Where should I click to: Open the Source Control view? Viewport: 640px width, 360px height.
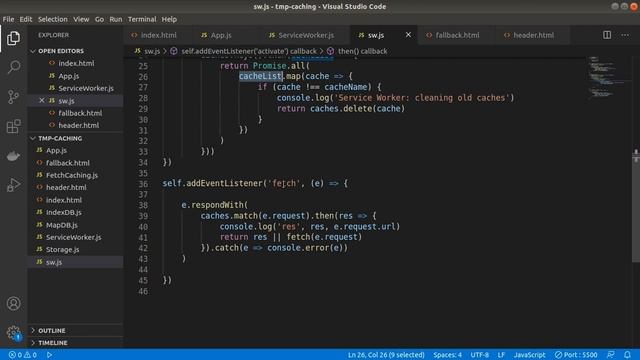(x=13, y=97)
